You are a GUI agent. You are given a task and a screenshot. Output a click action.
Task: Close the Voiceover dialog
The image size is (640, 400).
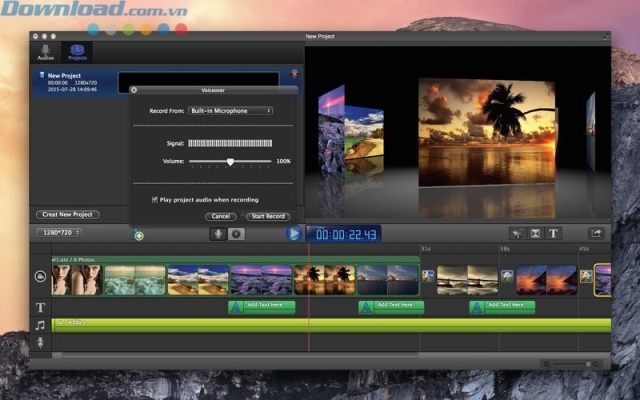coord(135,90)
